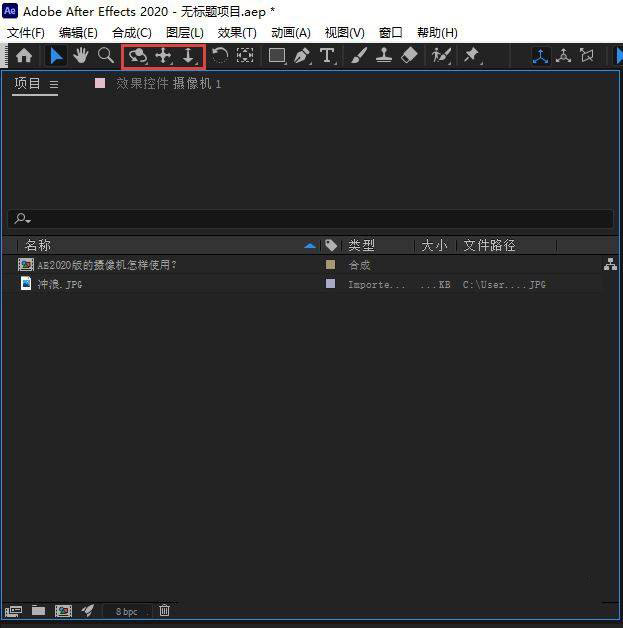Select the Clone Stamp tool
Screen dimensions: 623x628
tap(384, 55)
